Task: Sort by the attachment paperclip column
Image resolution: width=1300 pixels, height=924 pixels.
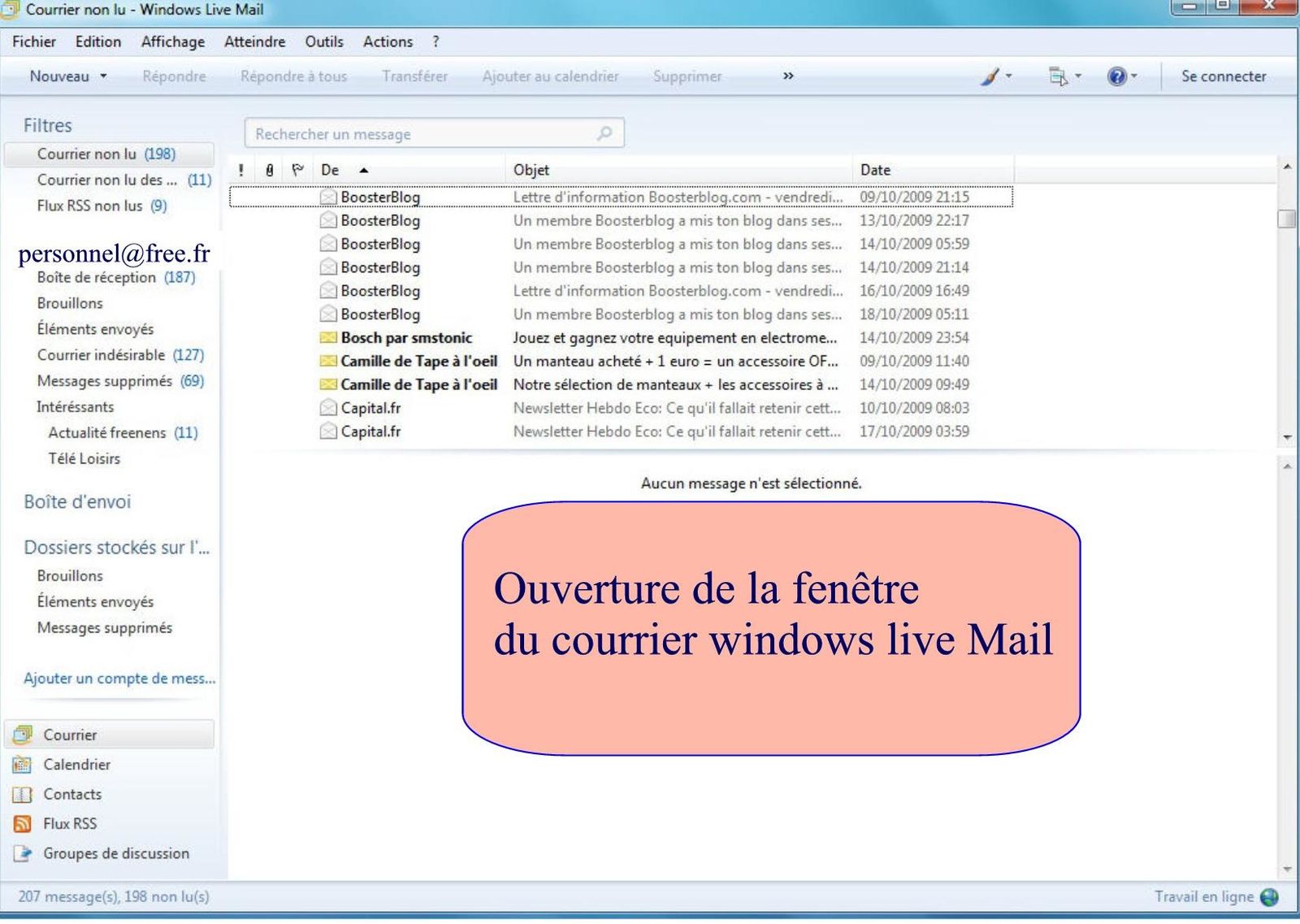Action: click(x=270, y=170)
